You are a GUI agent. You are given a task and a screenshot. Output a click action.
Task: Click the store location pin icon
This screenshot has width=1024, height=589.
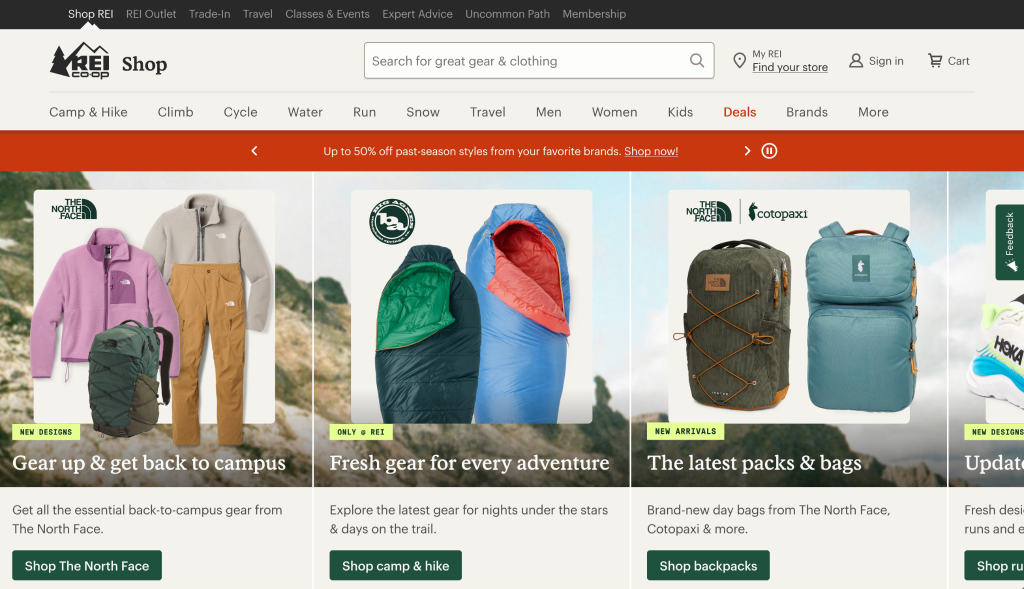[739, 61]
